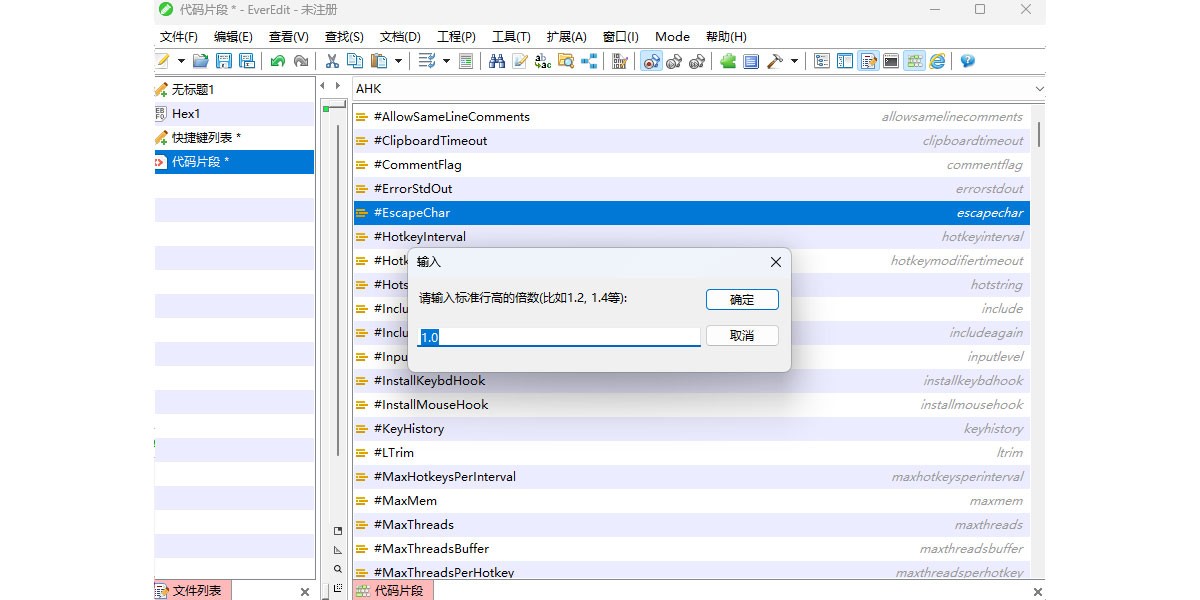Click the Open file folder icon
Image resolution: width=1200 pixels, height=600 pixels.
coord(201,61)
